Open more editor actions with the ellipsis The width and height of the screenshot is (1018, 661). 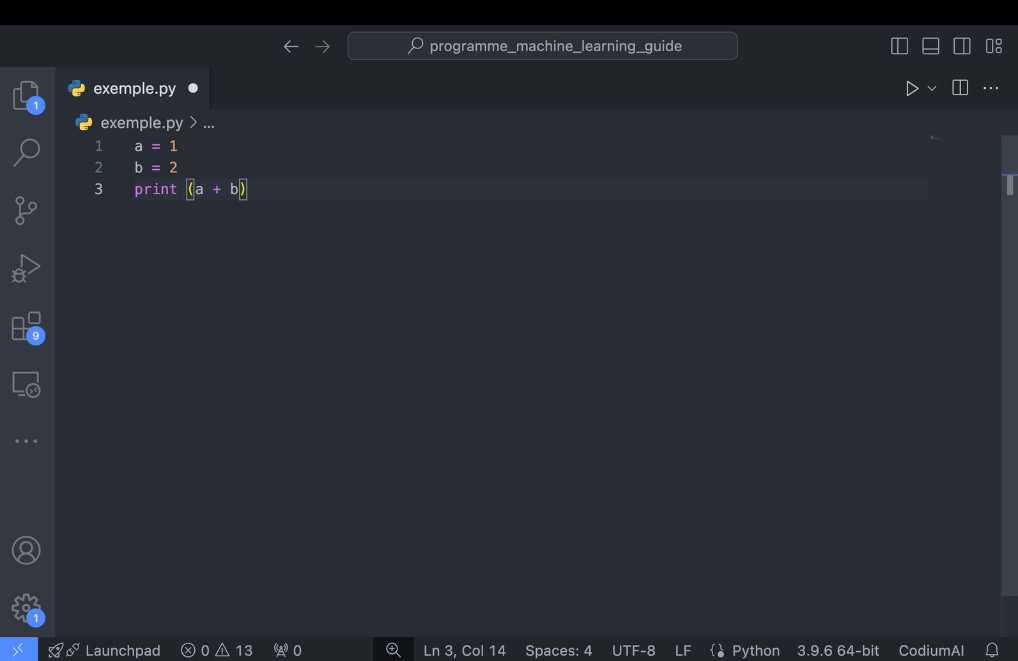[x=990, y=87]
